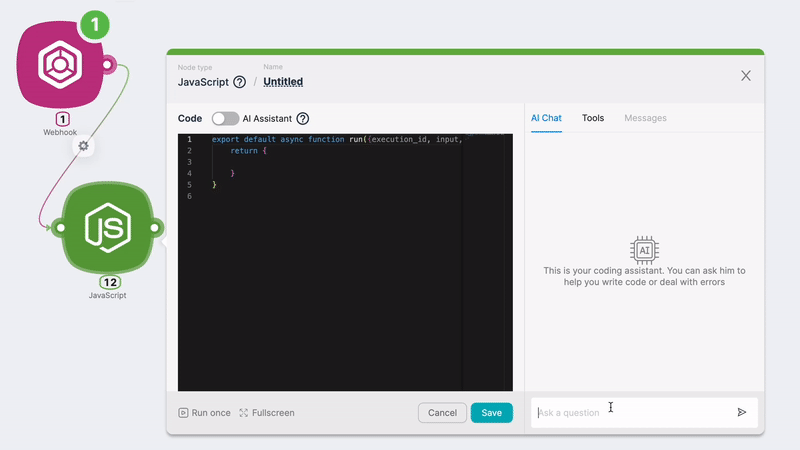The image size is (800, 450).
Task: Click the Webhook node output connector dot
Action: [x=109, y=66]
